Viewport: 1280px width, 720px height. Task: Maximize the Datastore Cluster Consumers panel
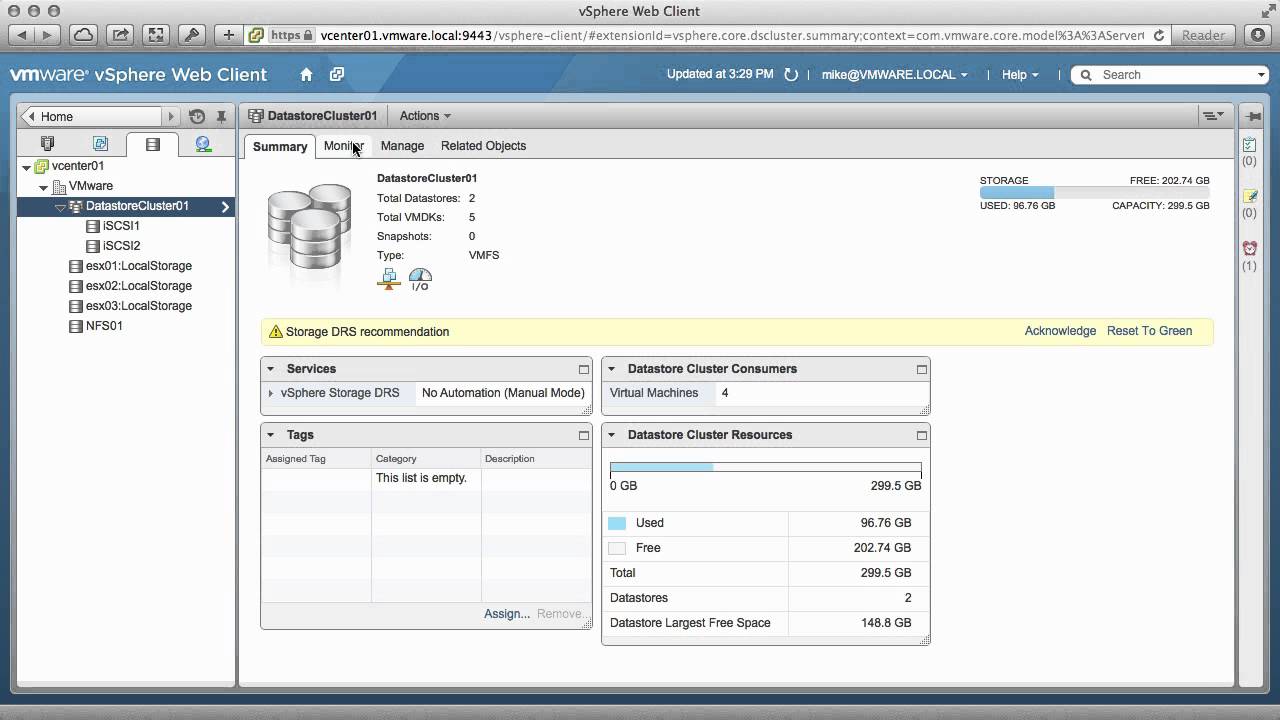coord(921,369)
